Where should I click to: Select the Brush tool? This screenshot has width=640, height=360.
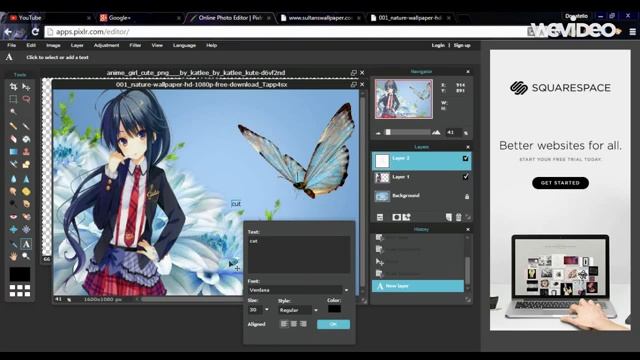26,126
